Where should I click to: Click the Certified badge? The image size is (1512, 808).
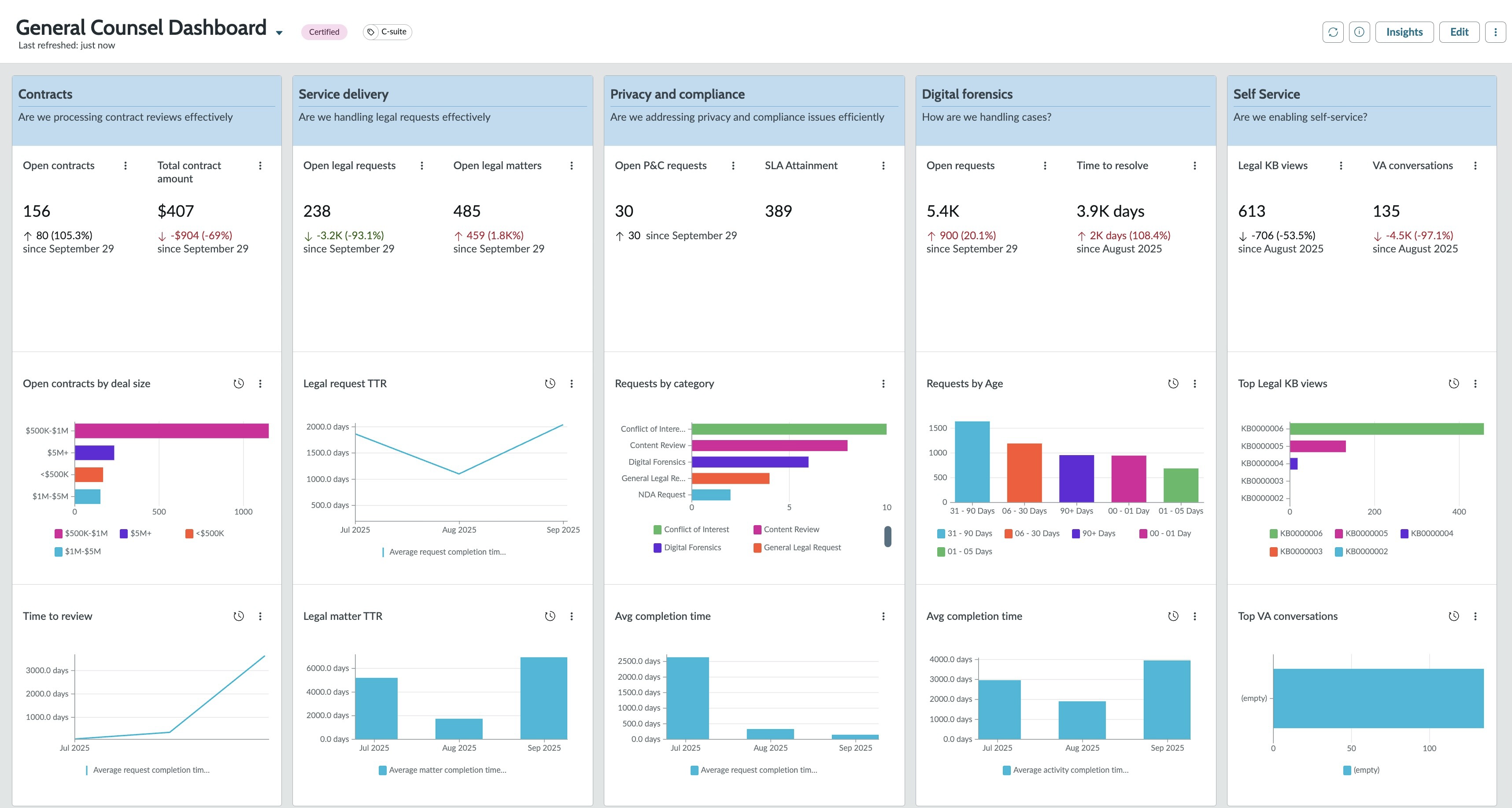point(324,32)
